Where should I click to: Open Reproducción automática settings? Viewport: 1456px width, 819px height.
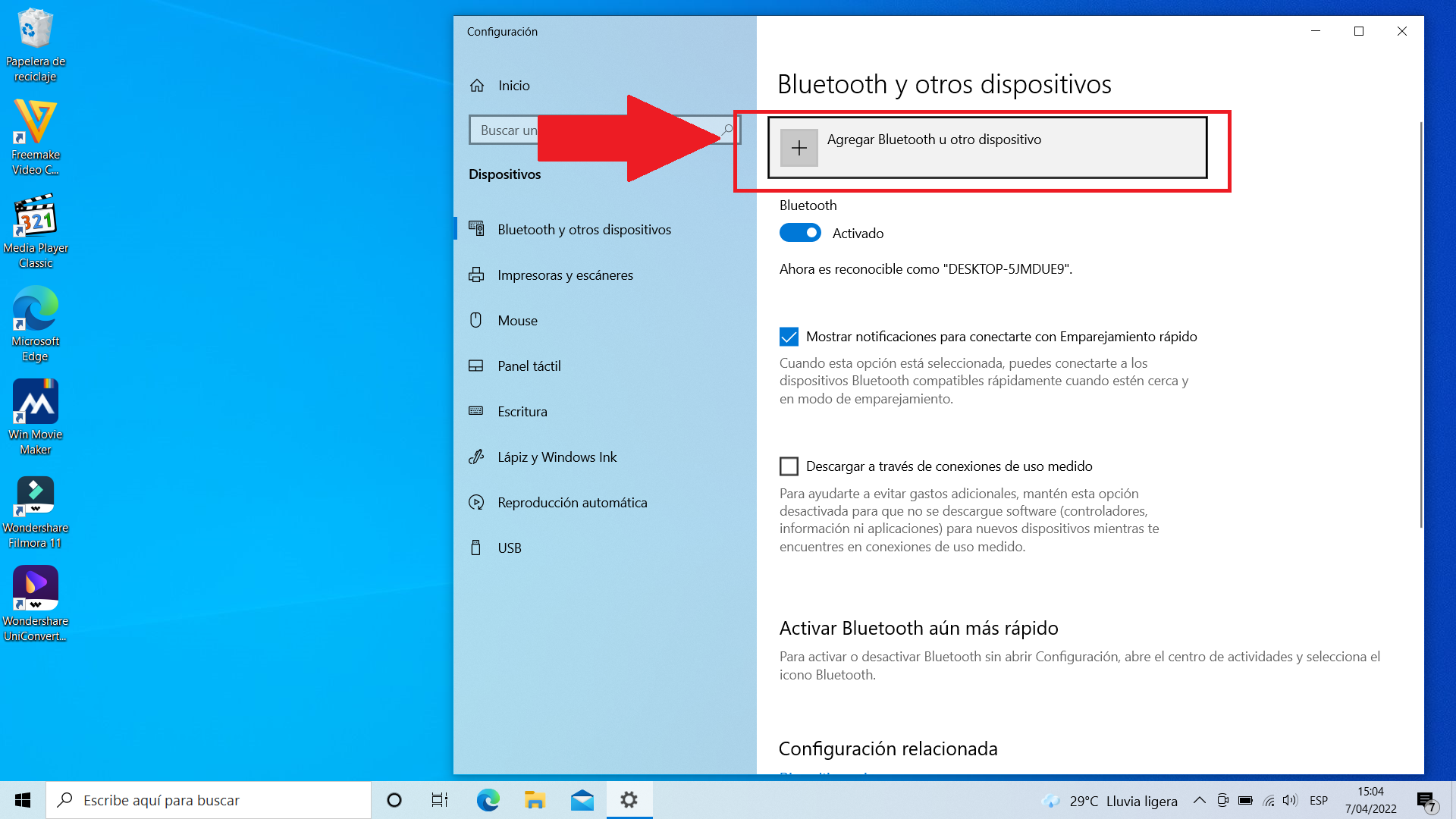point(572,503)
